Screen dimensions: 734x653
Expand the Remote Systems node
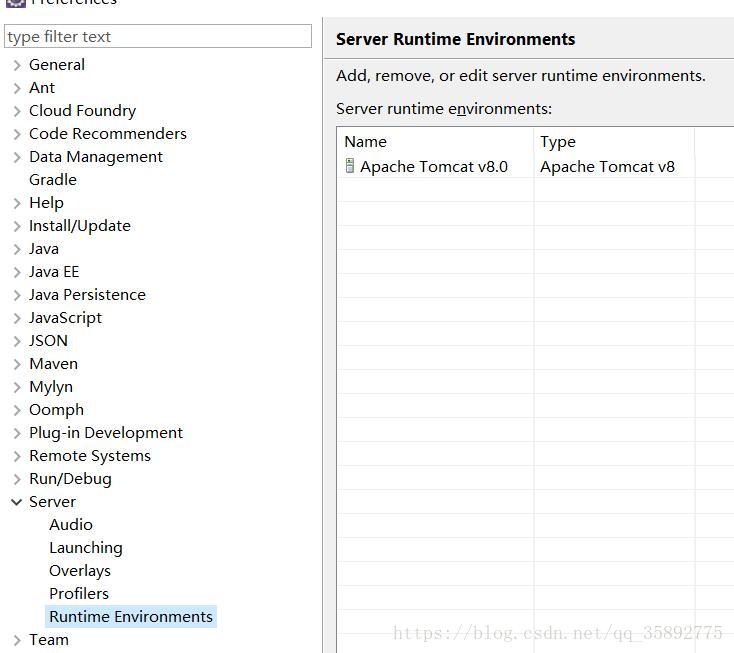point(17,456)
